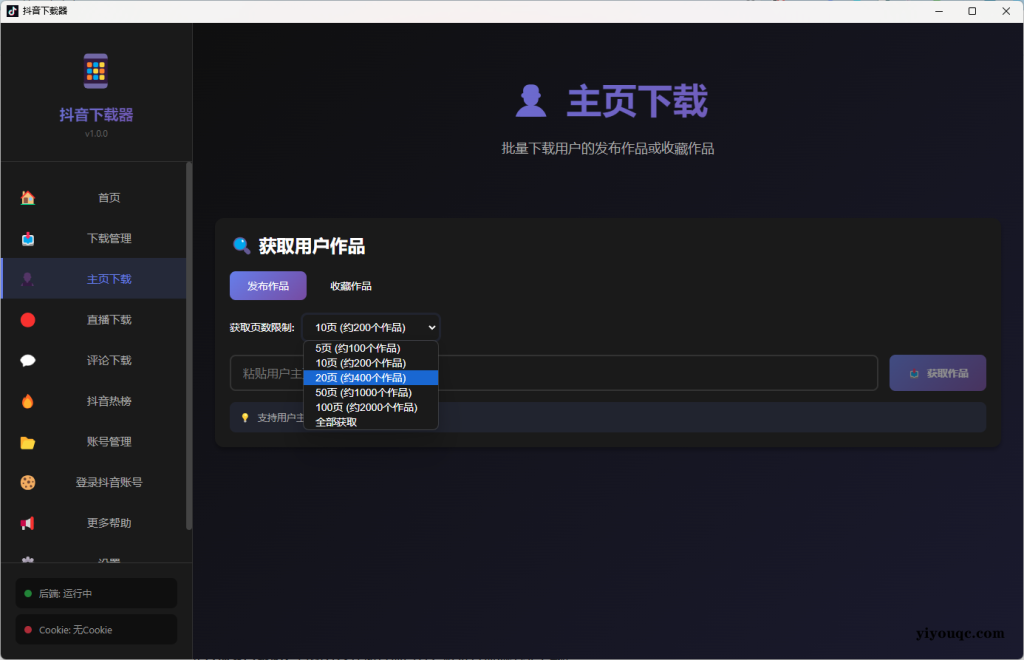Screen dimensions: 1024x660
Task: Click the 后端 运行中 status indicator
Action: (95, 593)
